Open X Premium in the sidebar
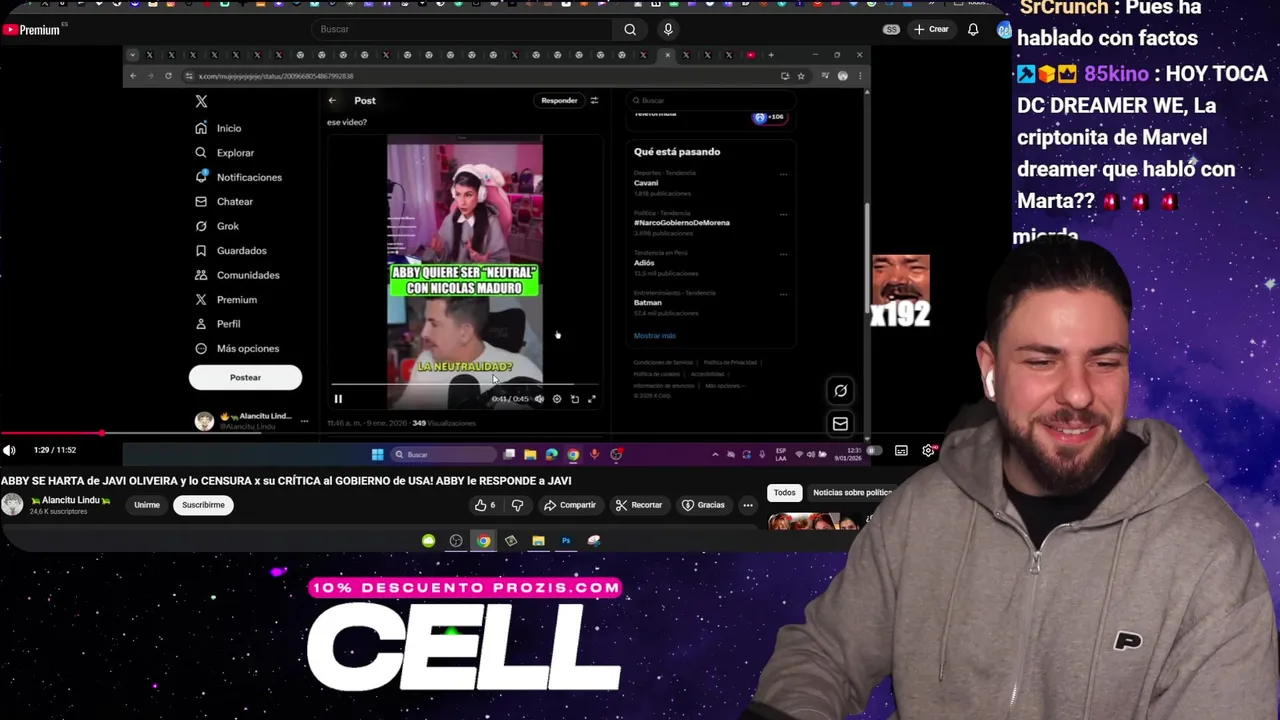Screen dimensions: 1280x720 (x=226, y=300)
